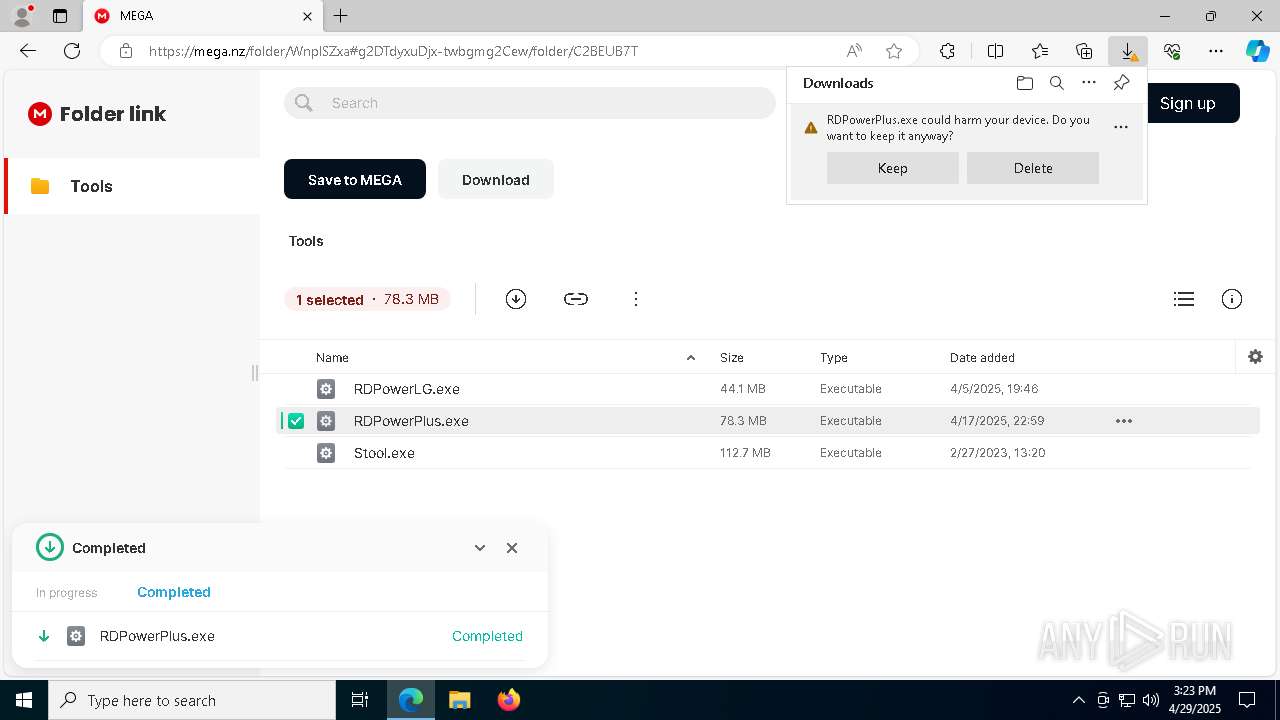Viewport: 1280px width, 720px height.
Task: Collapse the transfer panel chevron
Action: [x=480, y=548]
